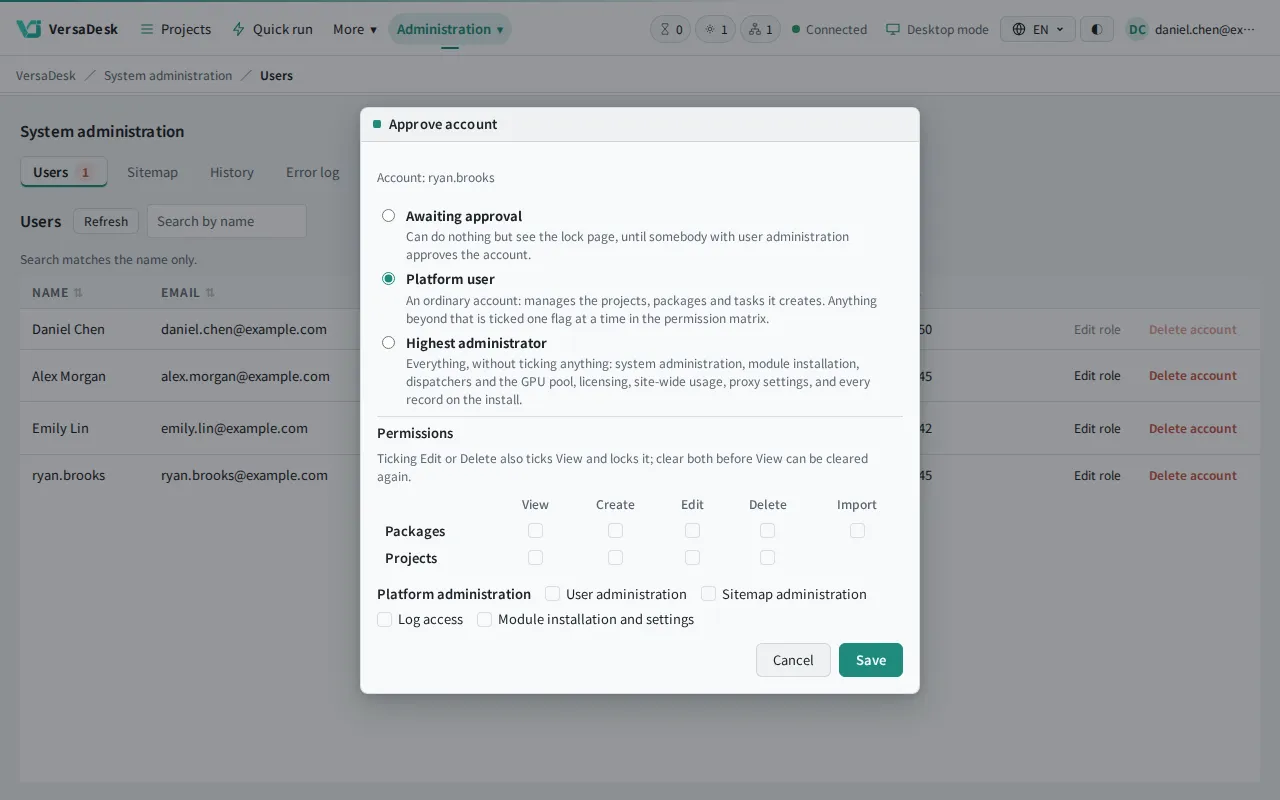Launch Quick run with the bolt icon
1280x800 pixels.
coord(272,29)
